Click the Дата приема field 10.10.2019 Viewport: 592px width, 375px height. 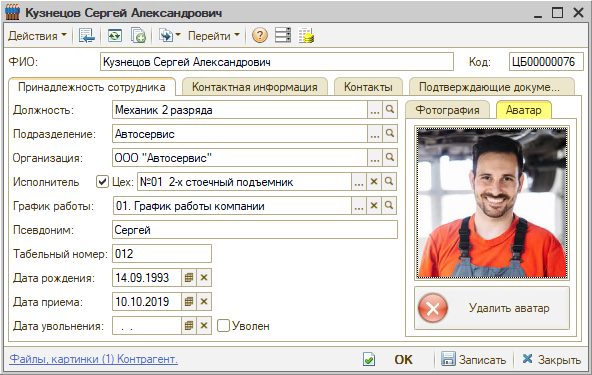[x=147, y=302]
